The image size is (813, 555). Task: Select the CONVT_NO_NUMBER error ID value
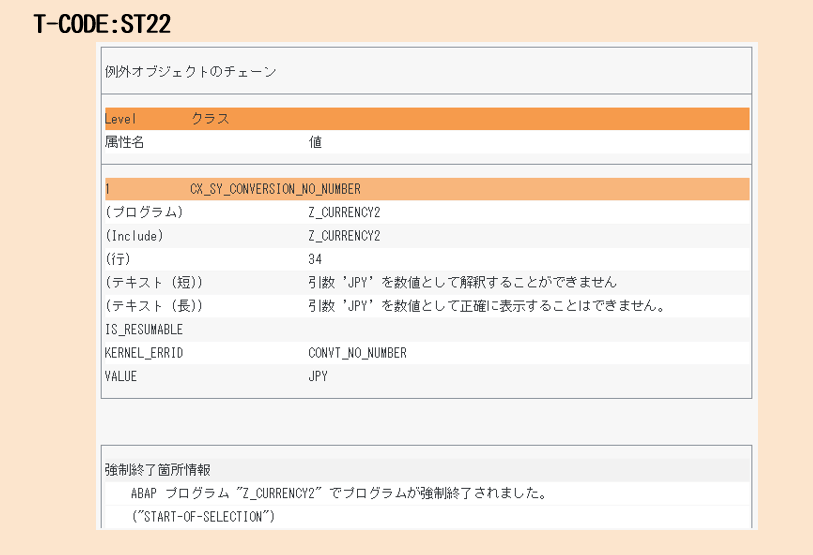coord(357,353)
